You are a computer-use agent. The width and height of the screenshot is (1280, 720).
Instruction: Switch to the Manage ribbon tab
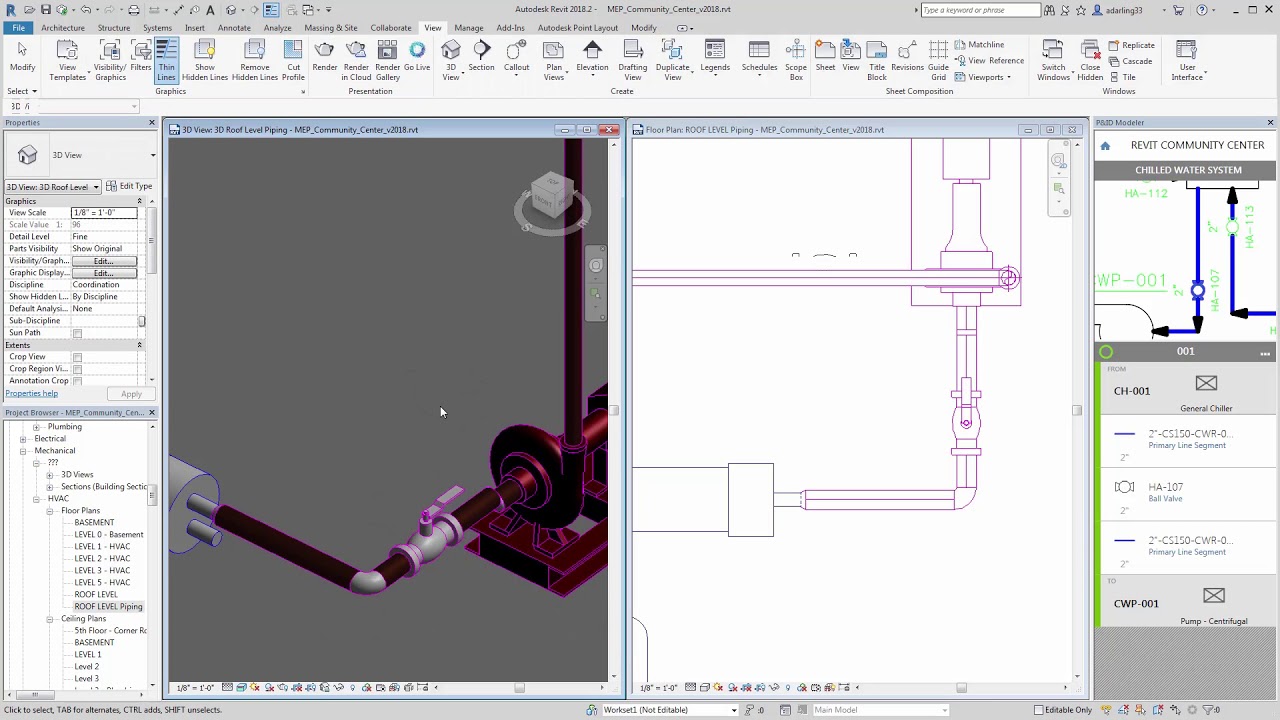468,27
